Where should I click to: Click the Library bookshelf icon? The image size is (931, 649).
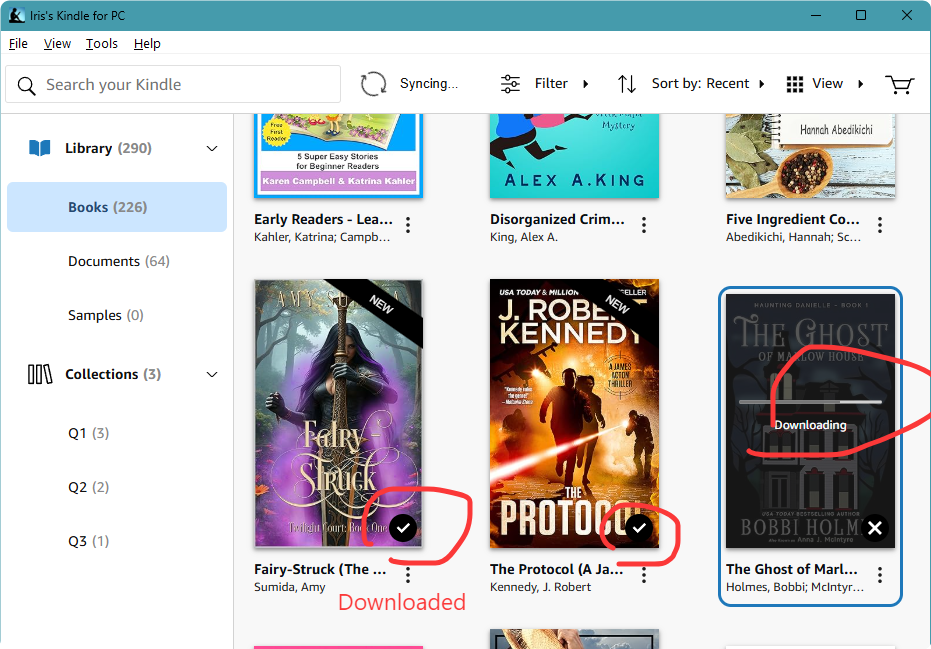click(x=38, y=147)
